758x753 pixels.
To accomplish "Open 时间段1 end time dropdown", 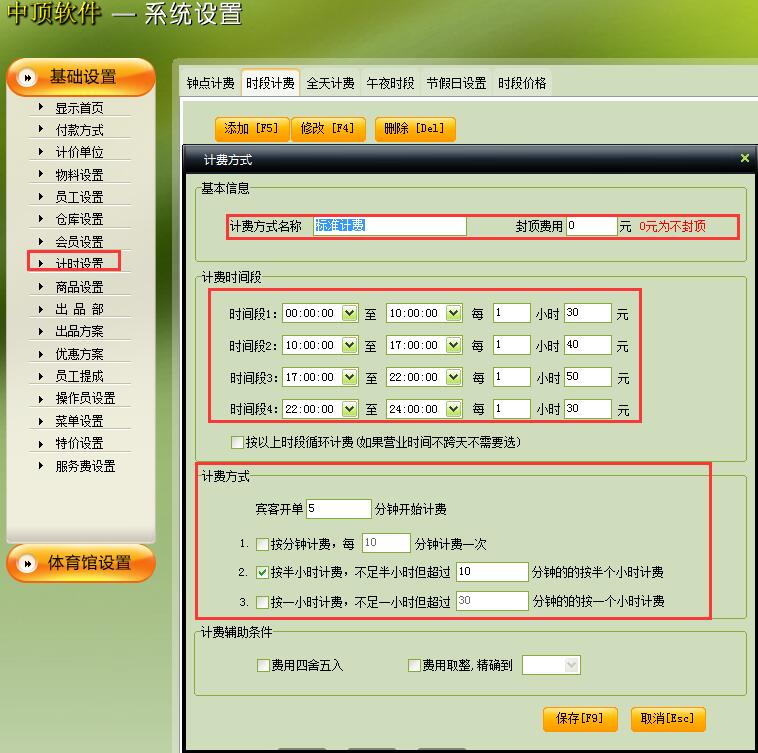I will [x=453, y=313].
